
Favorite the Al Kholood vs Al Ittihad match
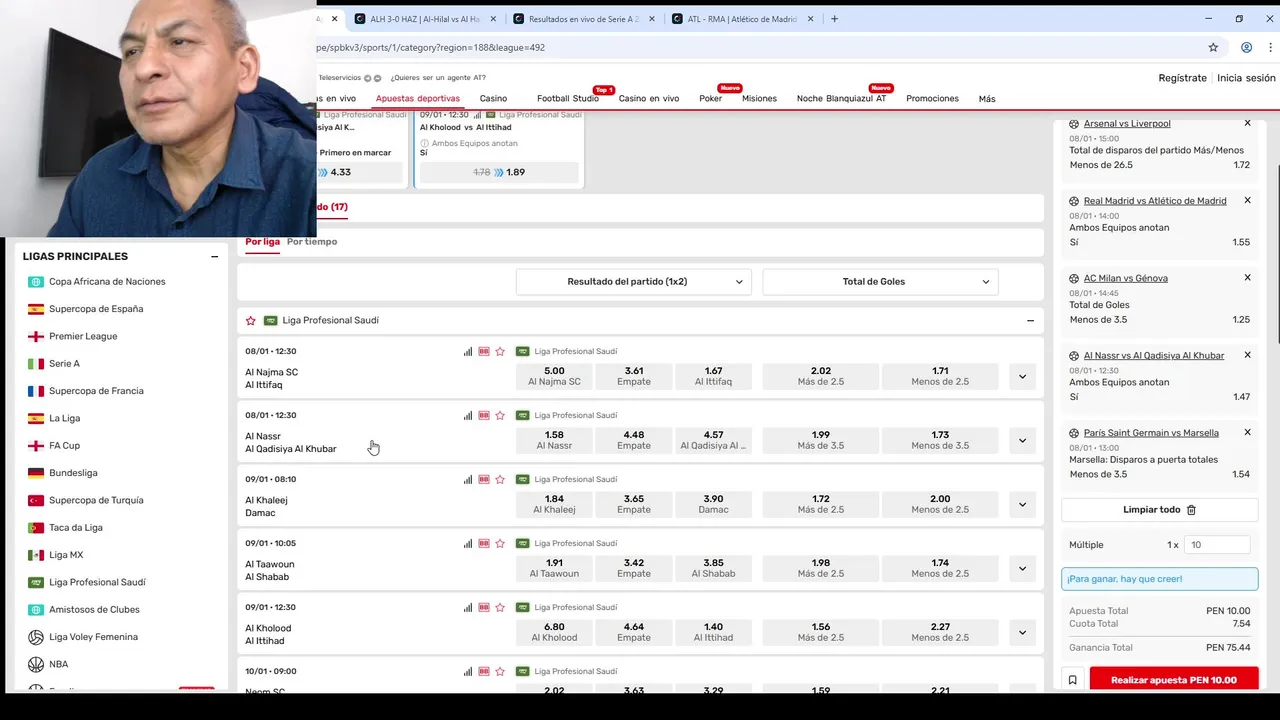click(x=500, y=608)
